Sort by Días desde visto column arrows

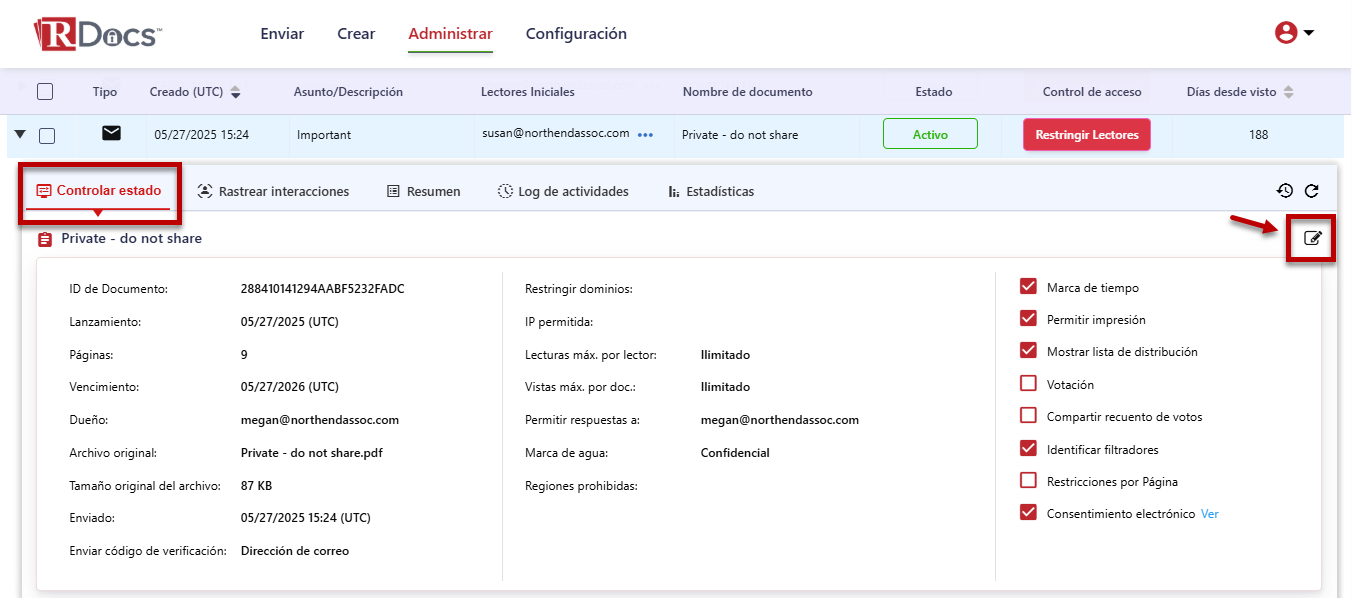tap(1288, 92)
